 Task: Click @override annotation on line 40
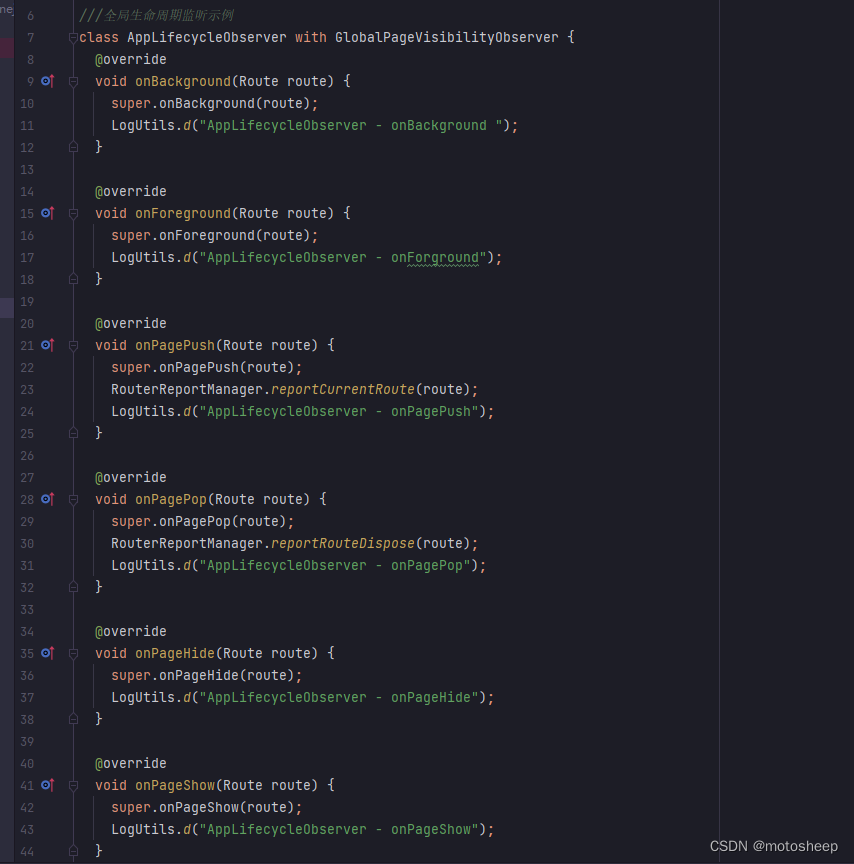pyautogui.click(x=131, y=763)
